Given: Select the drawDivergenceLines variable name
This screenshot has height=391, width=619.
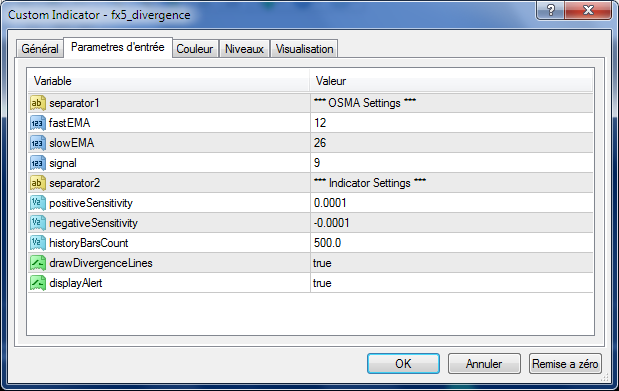Looking at the screenshot, I should (101, 263).
